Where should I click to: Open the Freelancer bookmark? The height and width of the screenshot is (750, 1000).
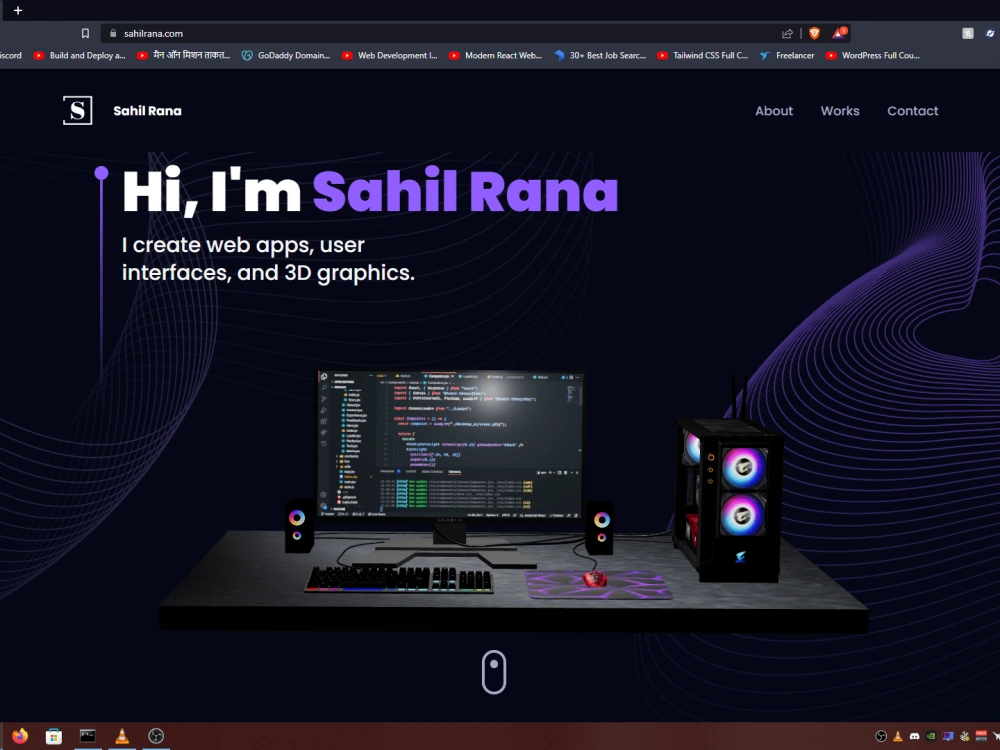787,55
